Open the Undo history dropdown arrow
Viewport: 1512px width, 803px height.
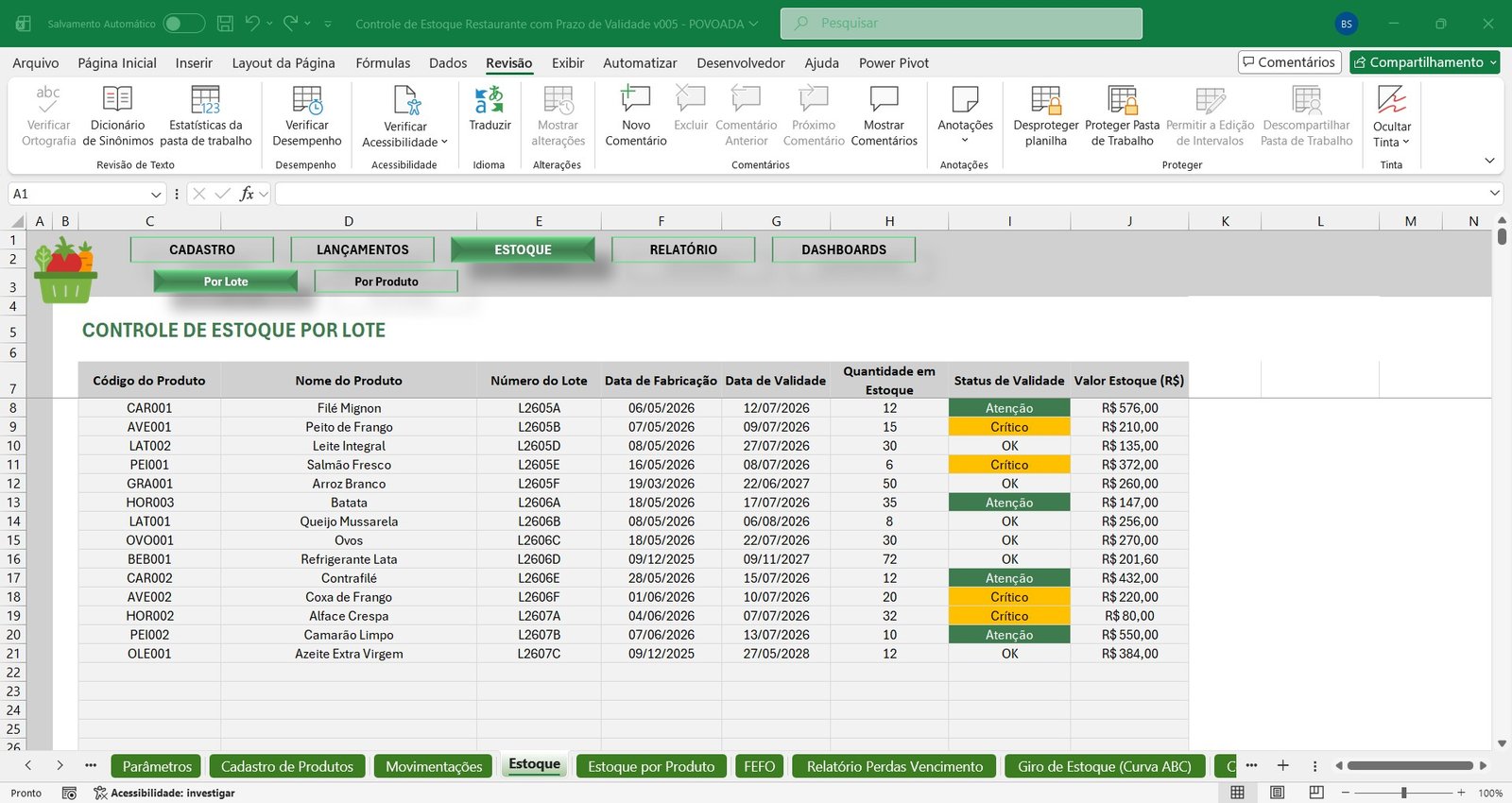270,24
